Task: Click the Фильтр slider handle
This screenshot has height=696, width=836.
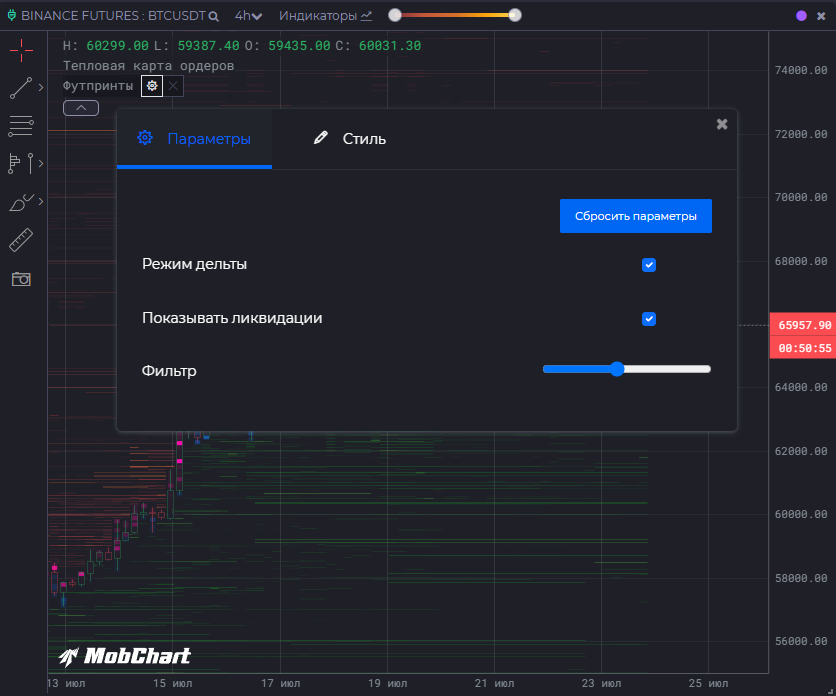Action: click(x=617, y=369)
